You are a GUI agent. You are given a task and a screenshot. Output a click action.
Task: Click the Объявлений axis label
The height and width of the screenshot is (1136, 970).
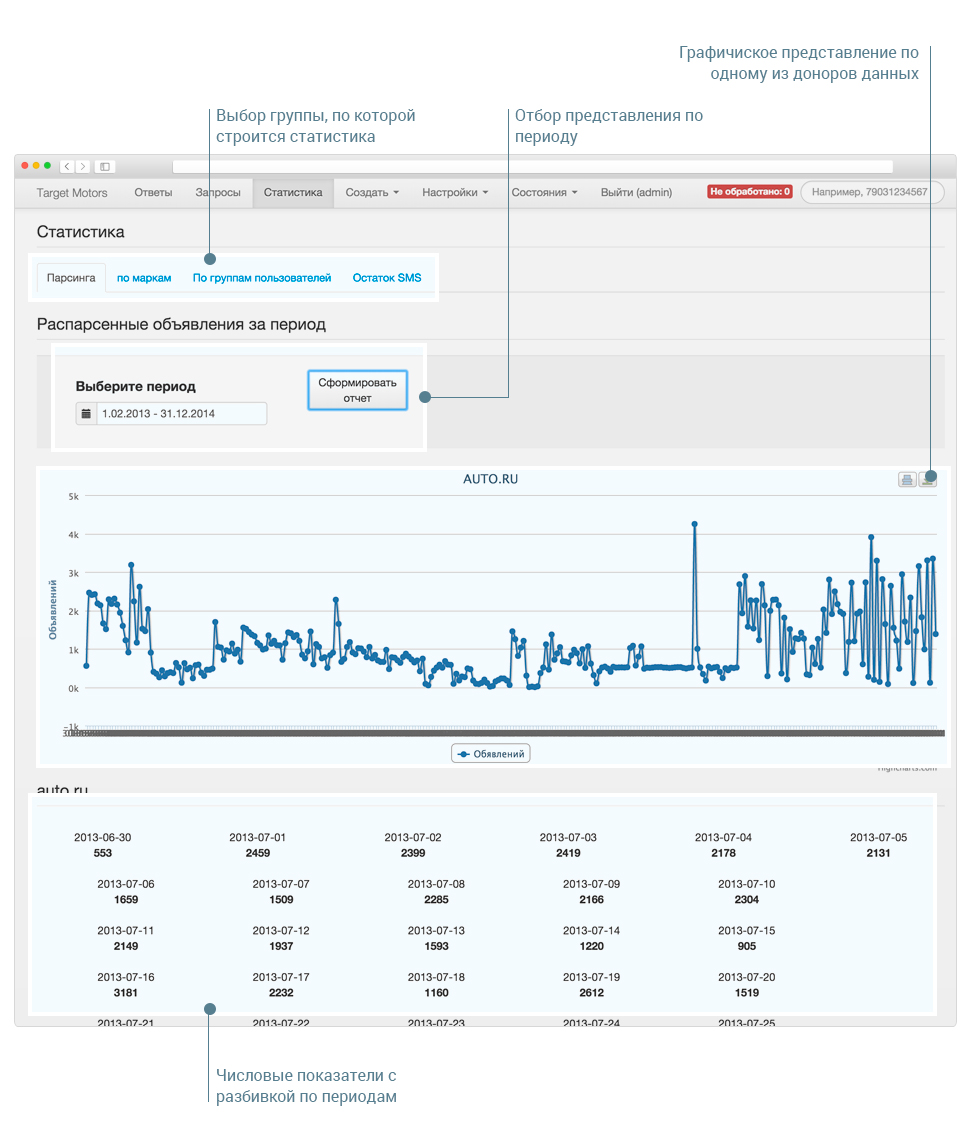53,610
